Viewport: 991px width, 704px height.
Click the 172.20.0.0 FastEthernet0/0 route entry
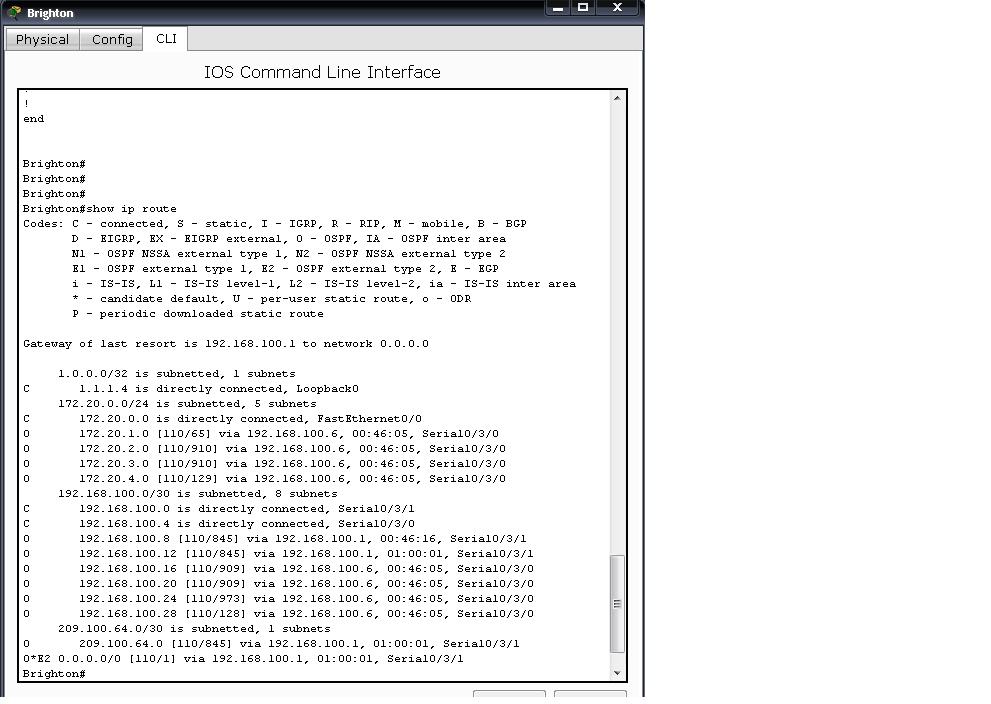click(x=222, y=418)
